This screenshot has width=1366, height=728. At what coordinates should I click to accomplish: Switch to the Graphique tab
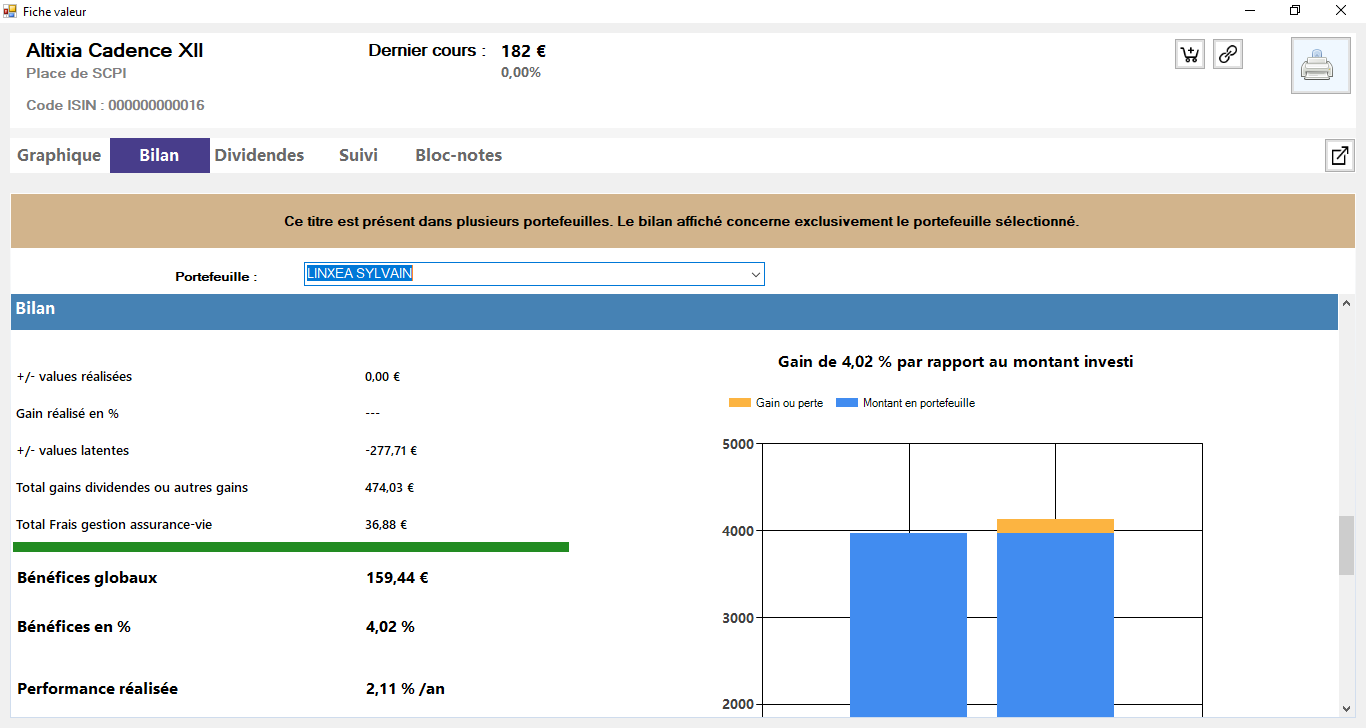tap(59, 156)
